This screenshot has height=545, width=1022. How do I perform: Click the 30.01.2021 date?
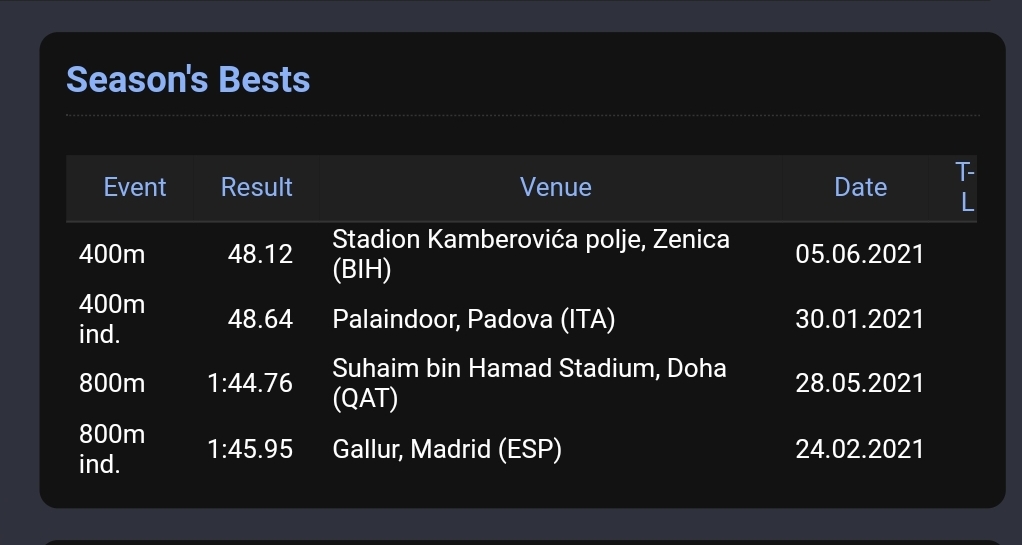pyautogui.click(x=860, y=319)
